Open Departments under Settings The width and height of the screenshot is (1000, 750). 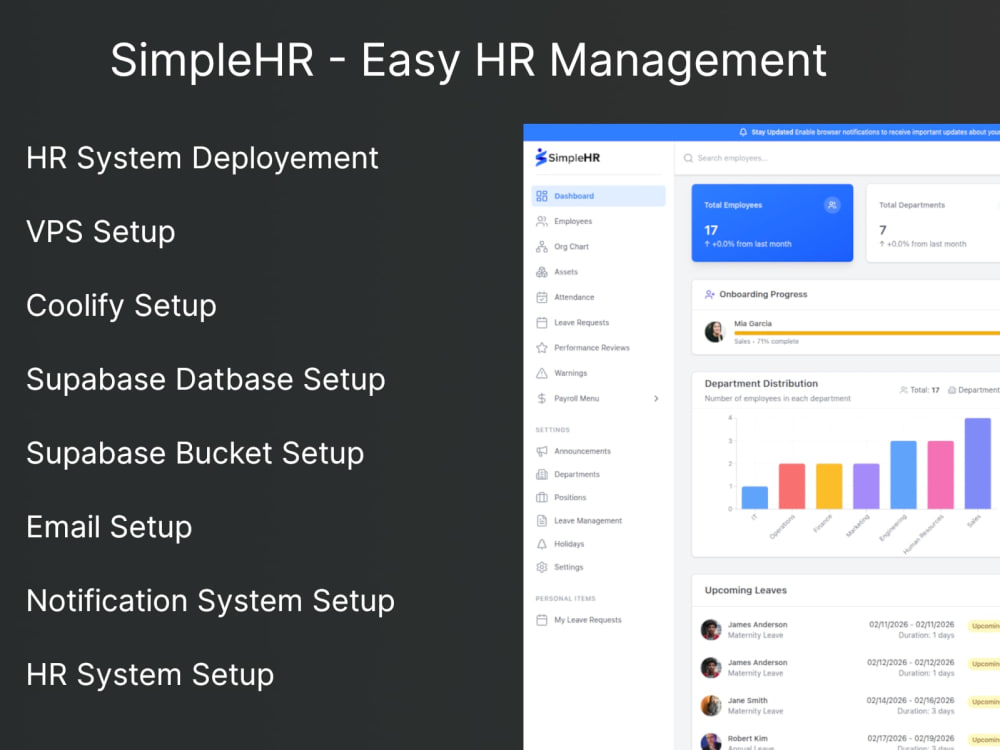pos(598,474)
